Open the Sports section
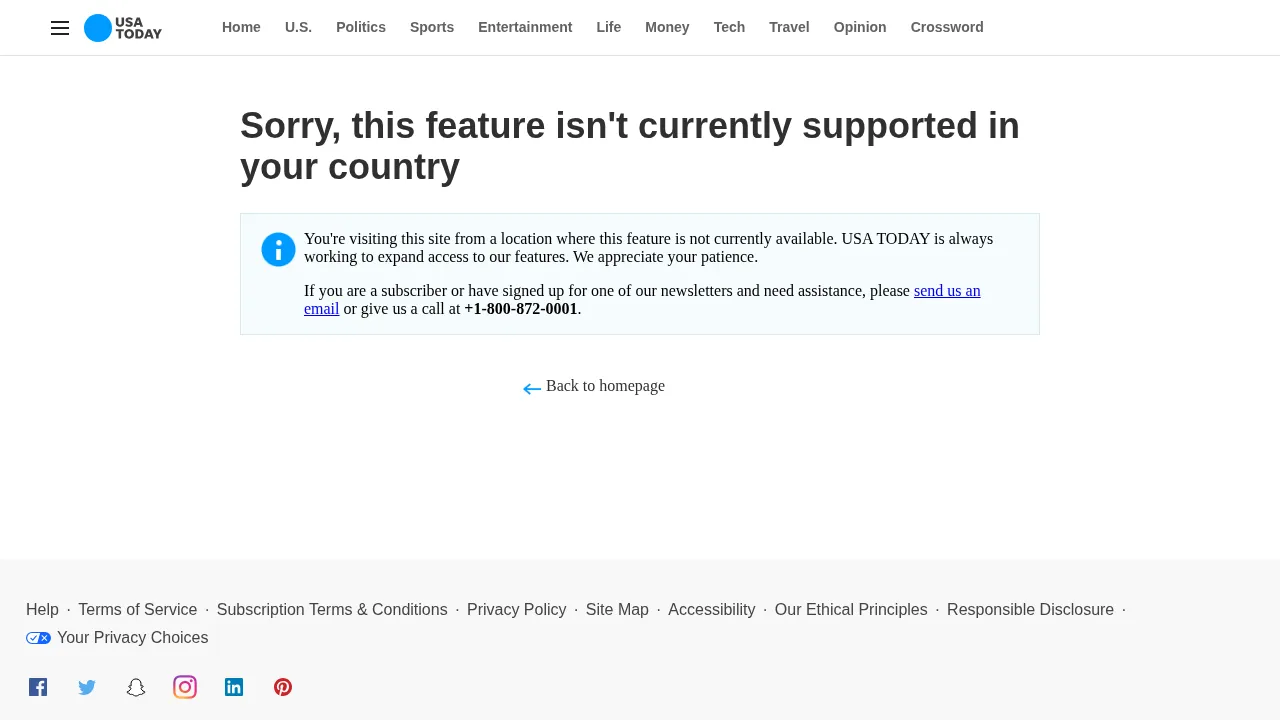 pos(431,27)
